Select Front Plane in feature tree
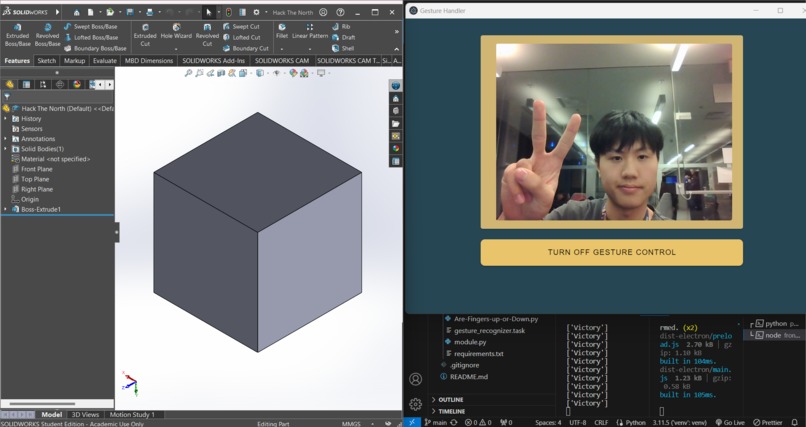The height and width of the screenshot is (427, 806). coord(36,169)
